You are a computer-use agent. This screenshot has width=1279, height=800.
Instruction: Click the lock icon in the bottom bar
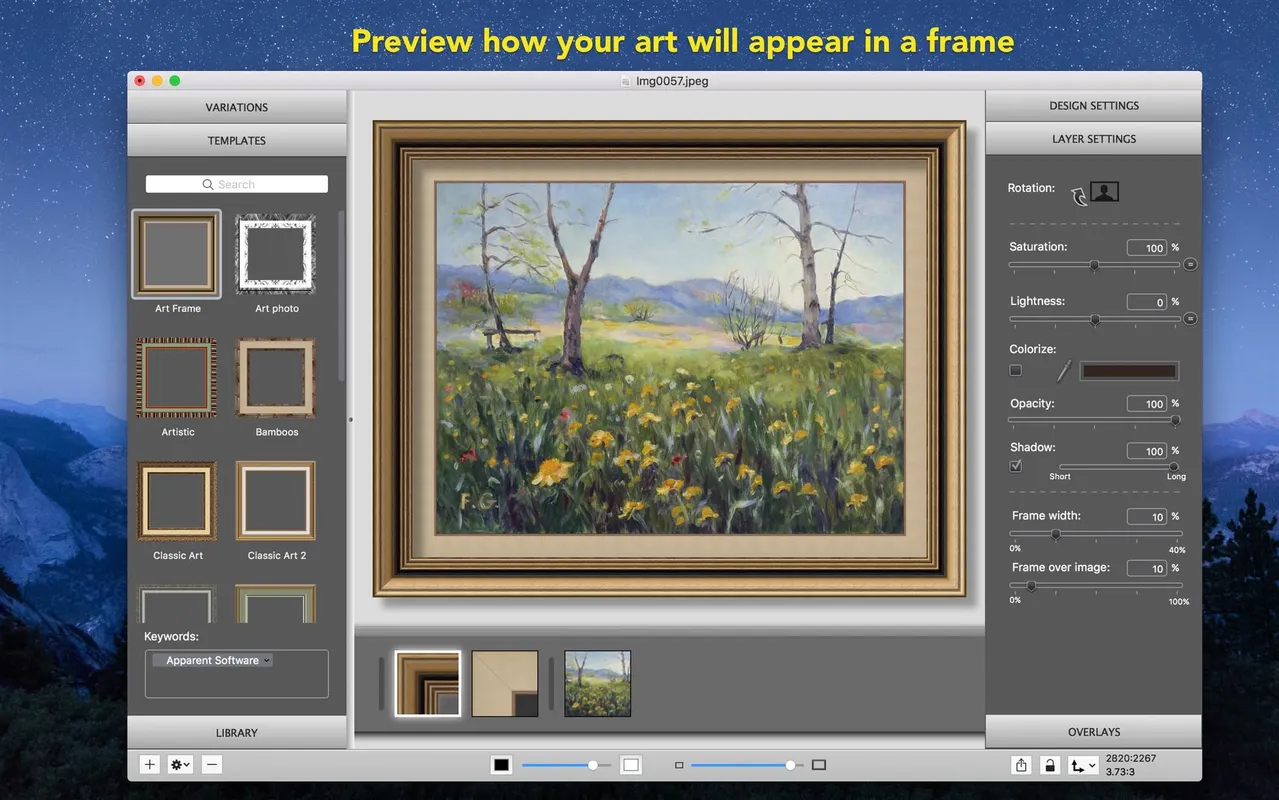click(x=1050, y=764)
